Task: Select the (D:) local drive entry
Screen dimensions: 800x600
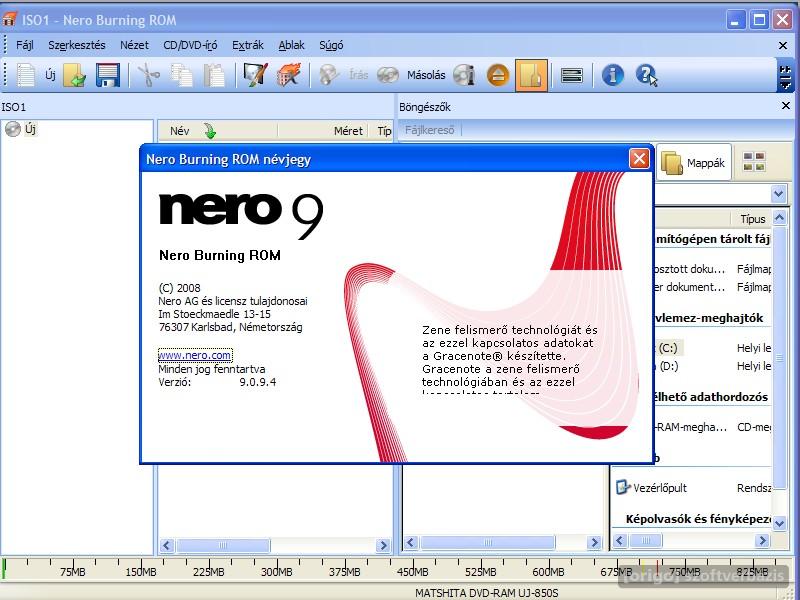Action: pyautogui.click(x=668, y=366)
